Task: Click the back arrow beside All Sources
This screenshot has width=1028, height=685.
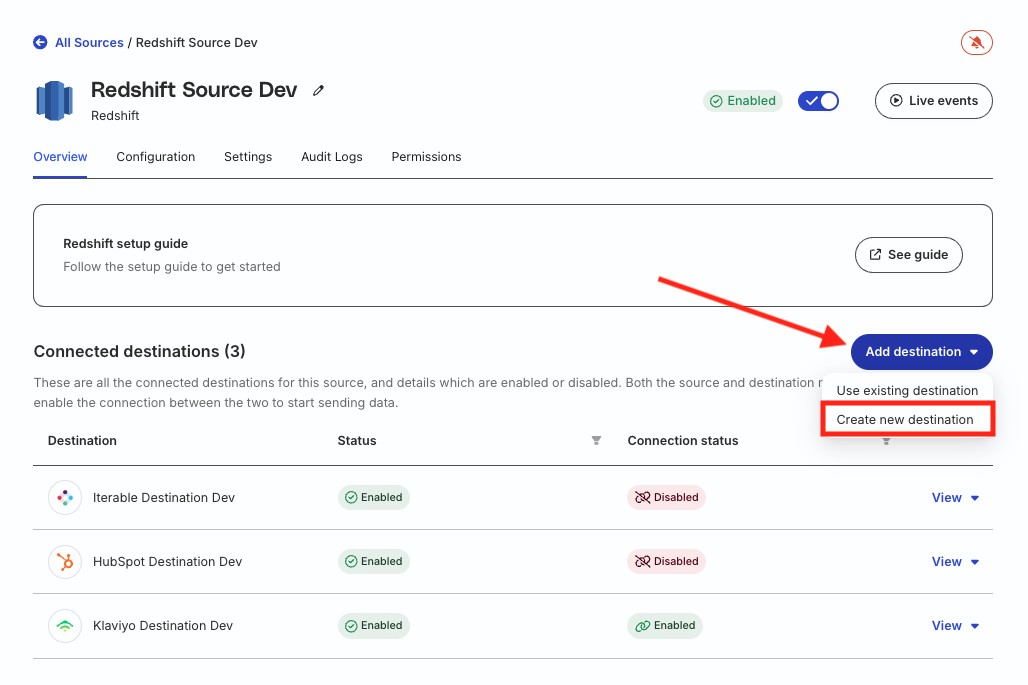Action: click(40, 43)
